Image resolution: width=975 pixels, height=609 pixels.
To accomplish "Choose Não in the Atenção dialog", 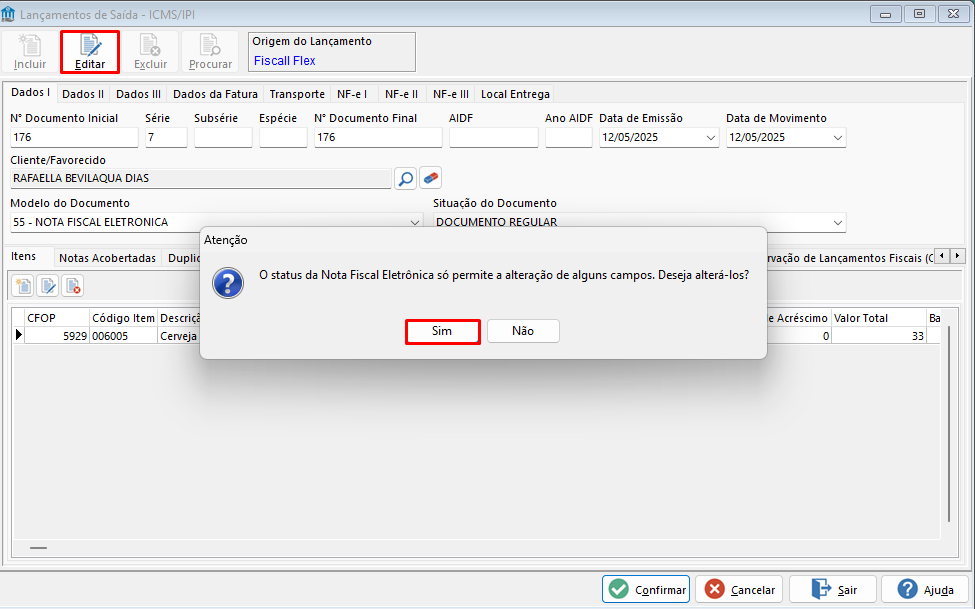I will (x=523, y=331).
